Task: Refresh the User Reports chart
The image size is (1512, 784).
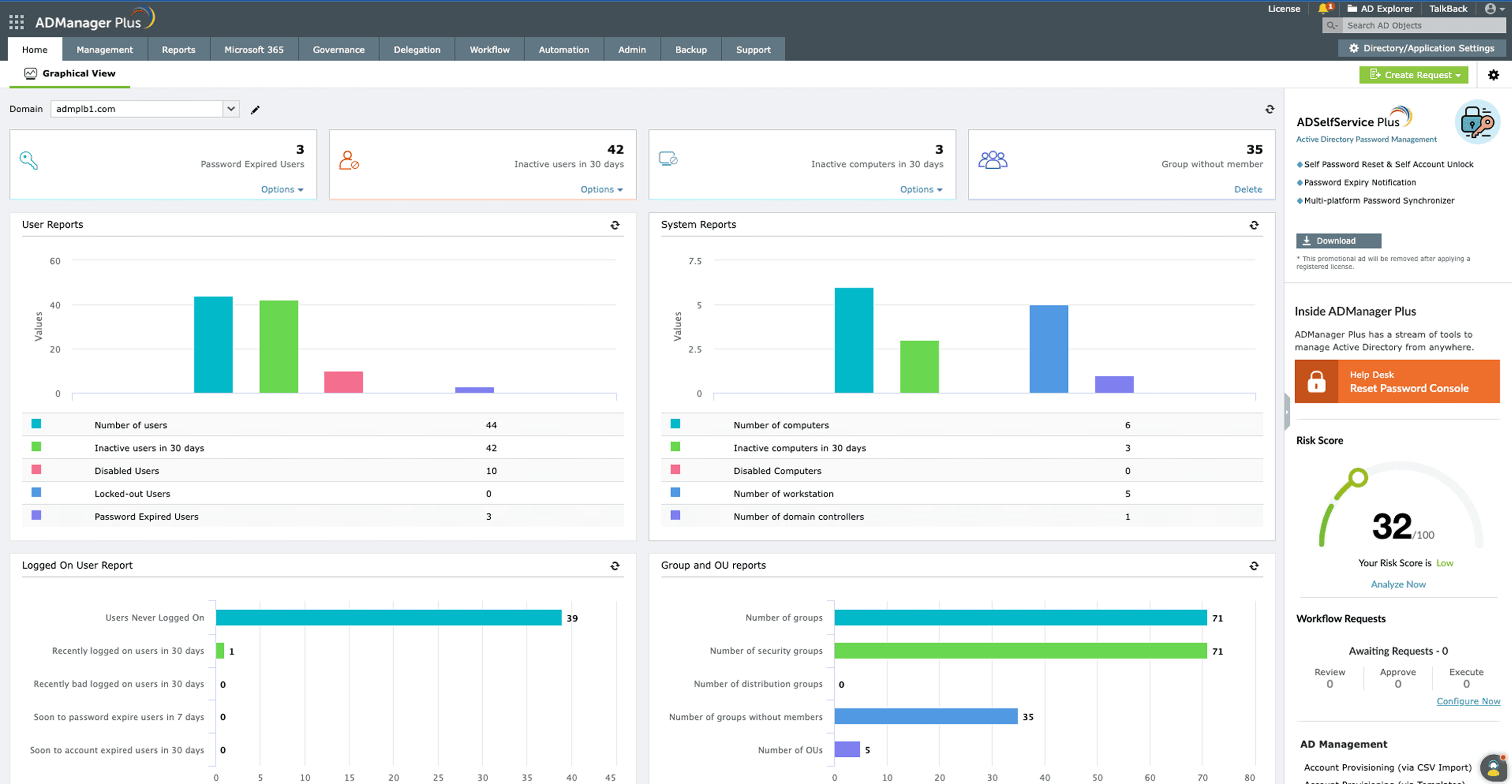Action: [614, 225]
